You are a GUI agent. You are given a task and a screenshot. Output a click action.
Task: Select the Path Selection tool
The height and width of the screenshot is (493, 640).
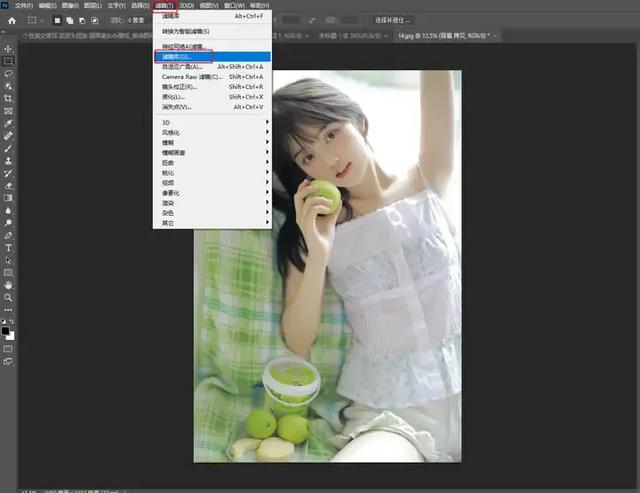pyautogui.click(x=8, y=260)
